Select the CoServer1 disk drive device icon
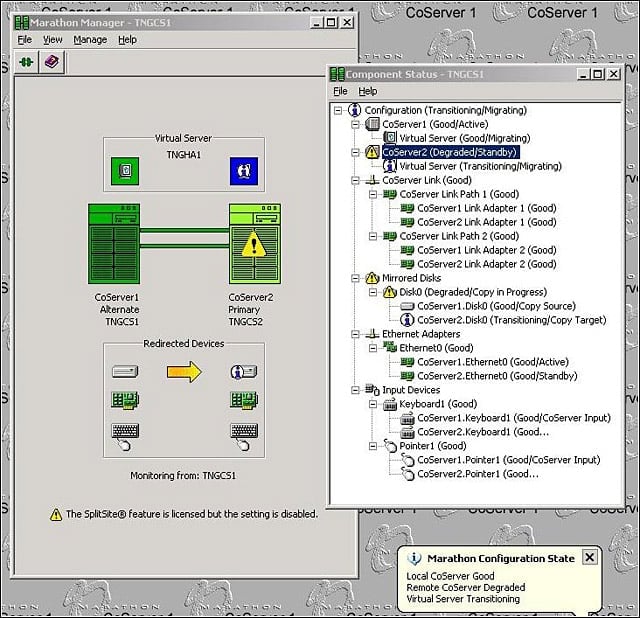The image size is (640, 618). [125, 371]
